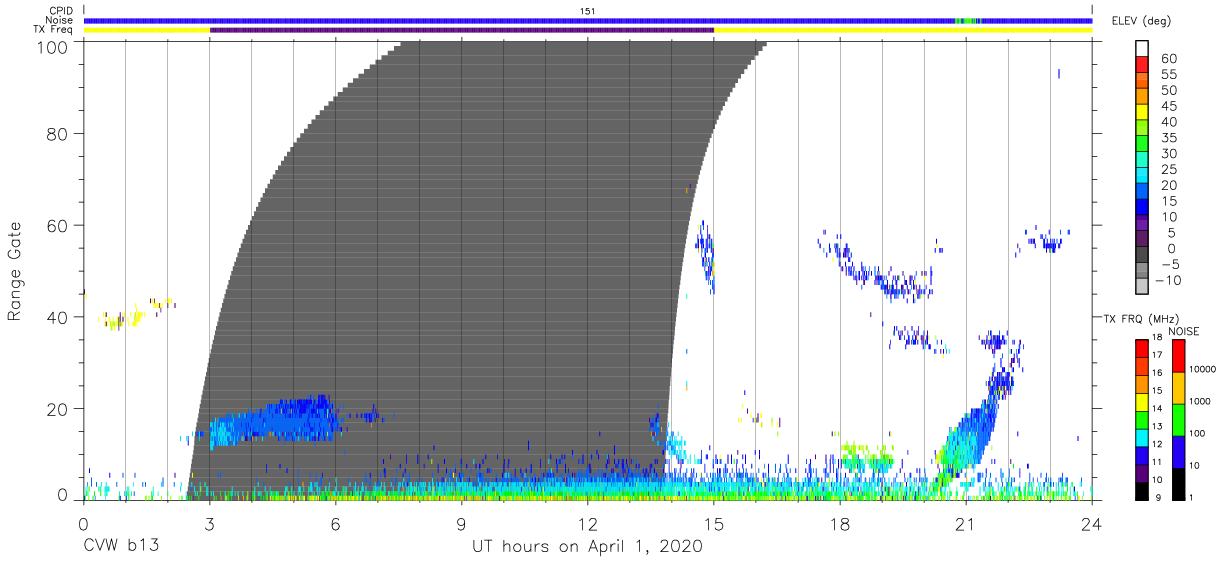Click the green patch in the top Noise strip

click(967, 20)
